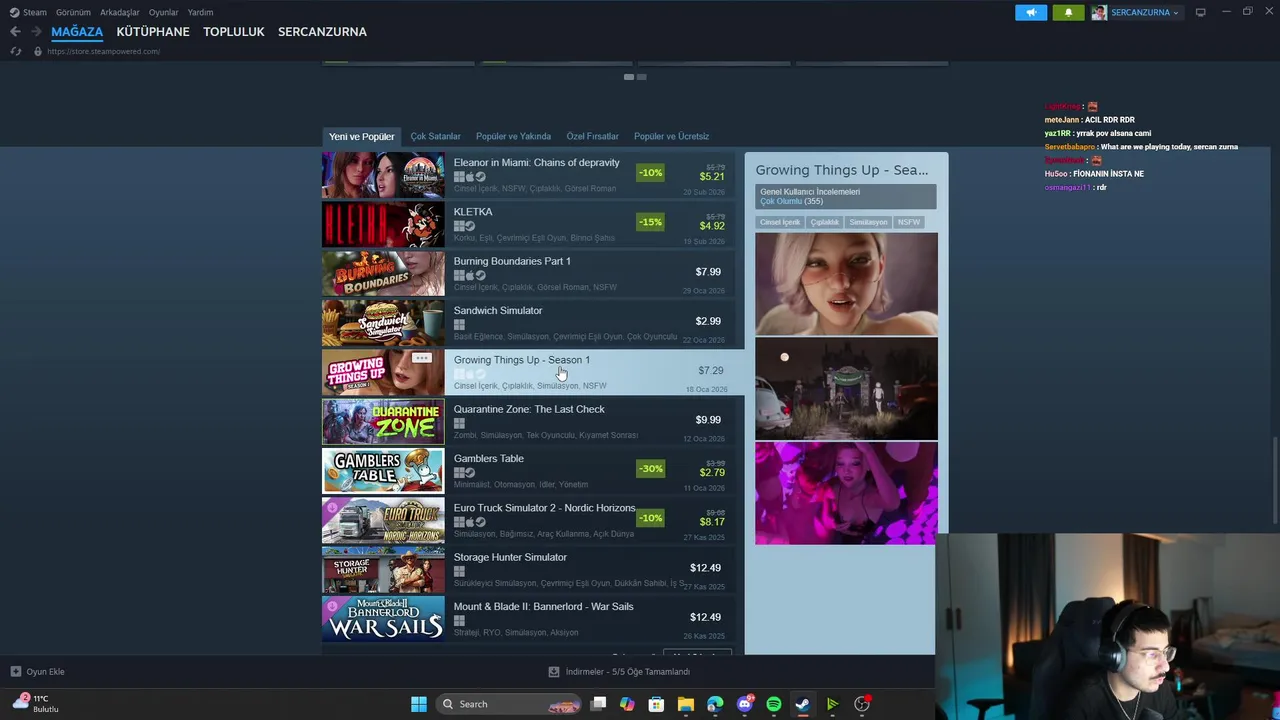Screen dimensions: 1280x720
Task: Open Microsoft Store from the taskbar
Action: (656, 704)
